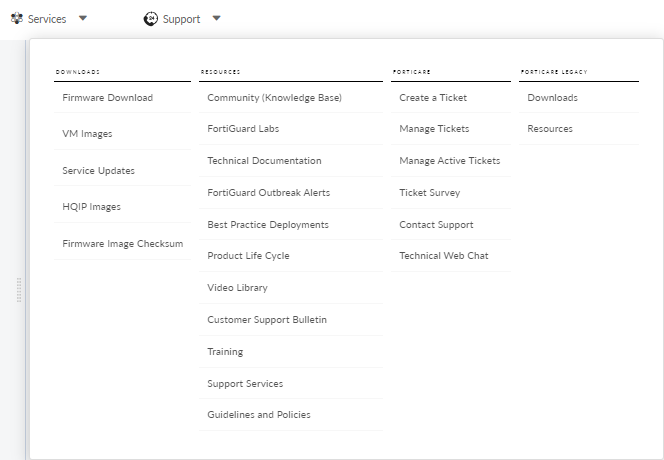Visit Community (Knowledge Base)
This screenshot has width=664, height=460.
pos(274,98)
